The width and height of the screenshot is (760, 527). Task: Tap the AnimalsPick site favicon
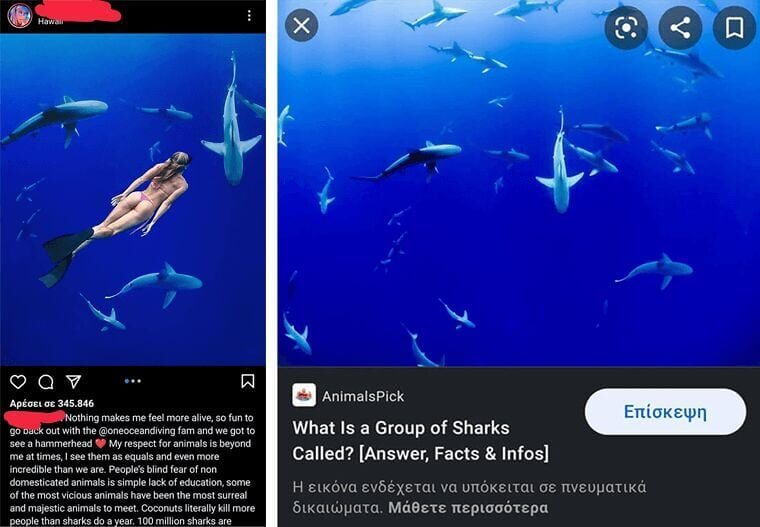[x=304, y=395]
